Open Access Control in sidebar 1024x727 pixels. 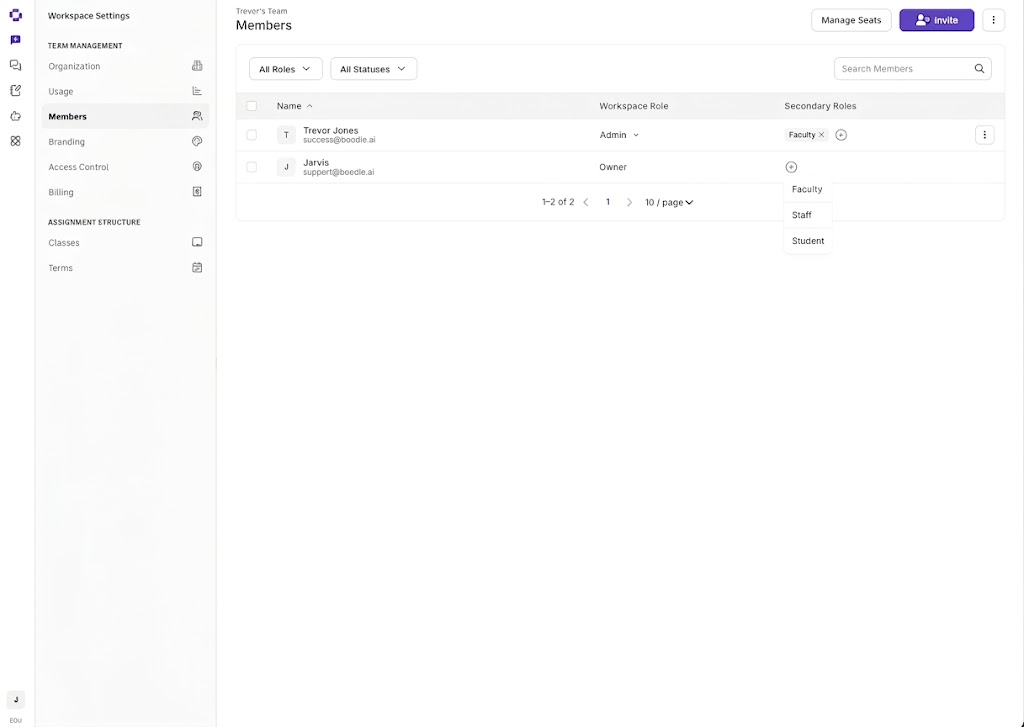pyautogui.click(x=125, y=167)
